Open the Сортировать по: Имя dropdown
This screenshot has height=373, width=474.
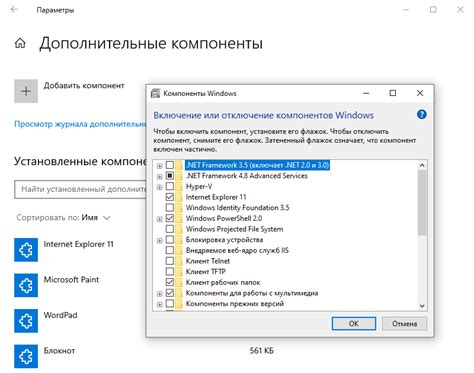(x=63, y=218)
